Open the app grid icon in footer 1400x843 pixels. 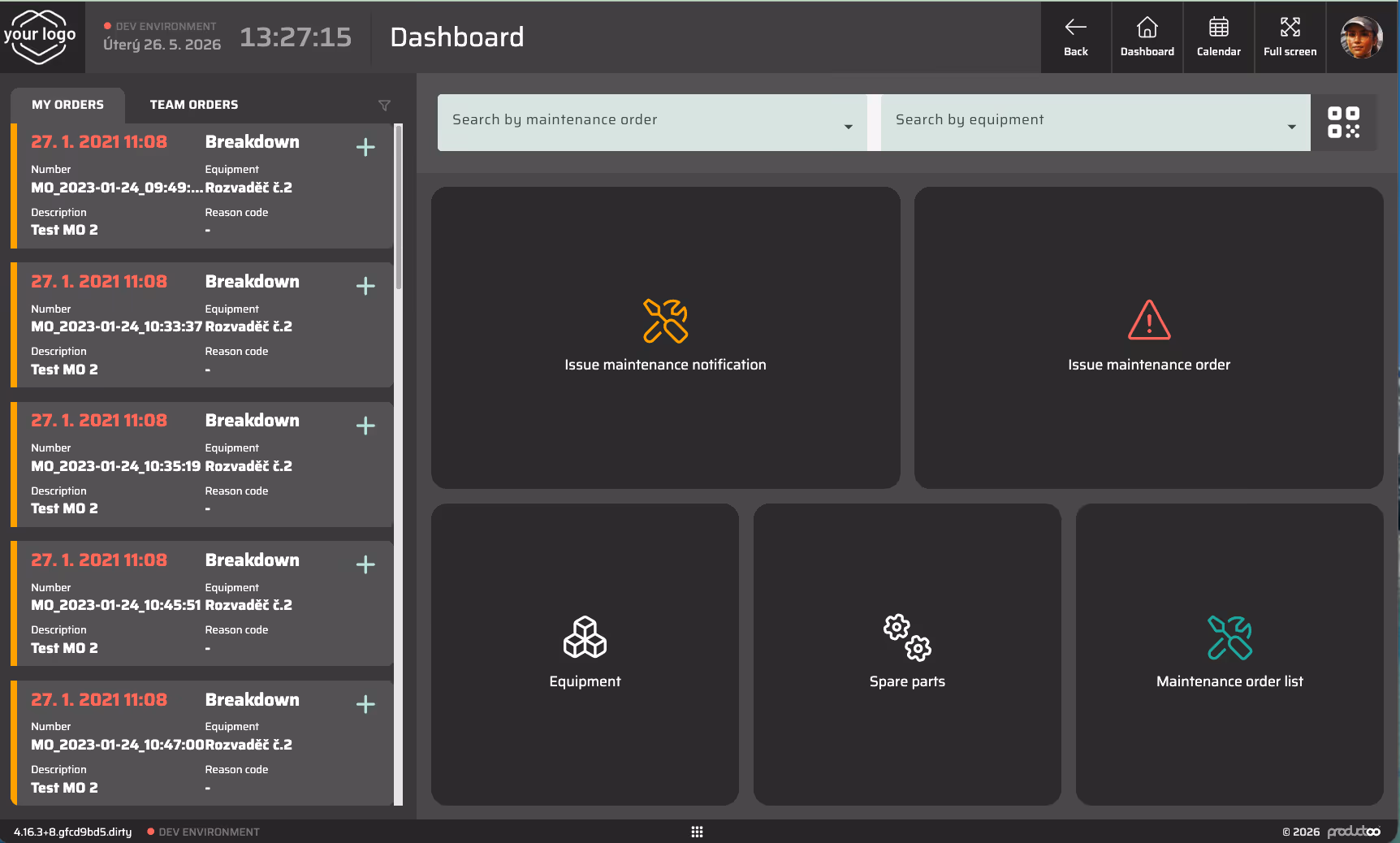pos(697,832)
